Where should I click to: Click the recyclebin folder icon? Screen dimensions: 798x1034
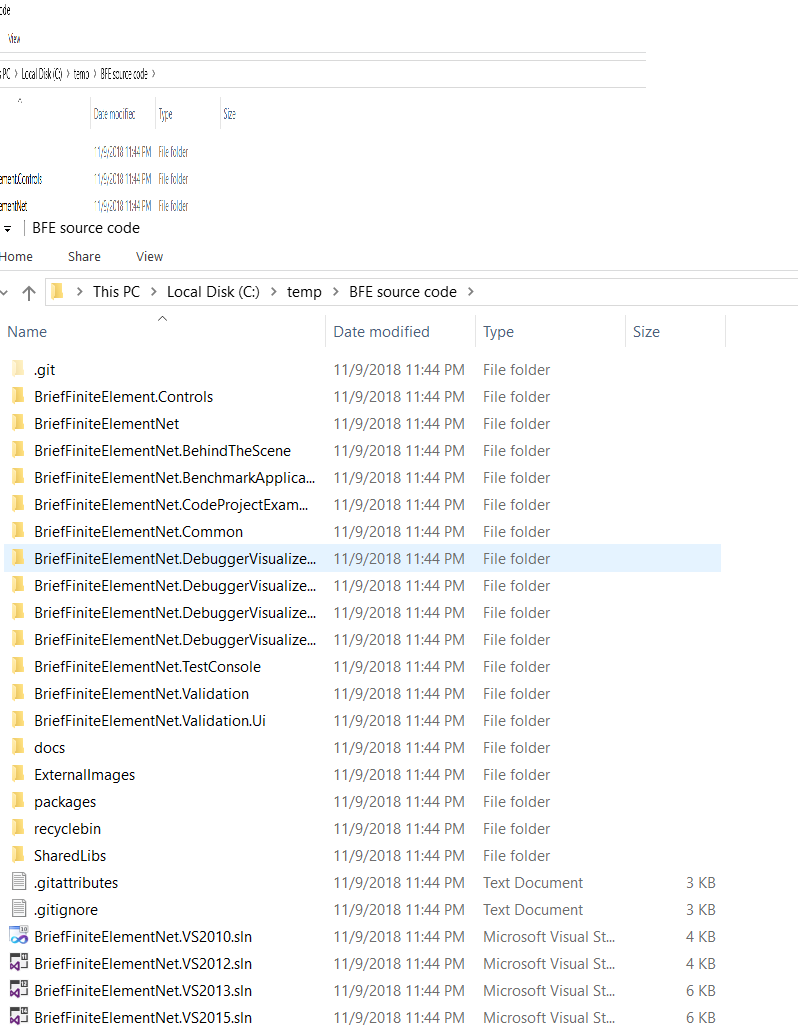coord(18,828)
